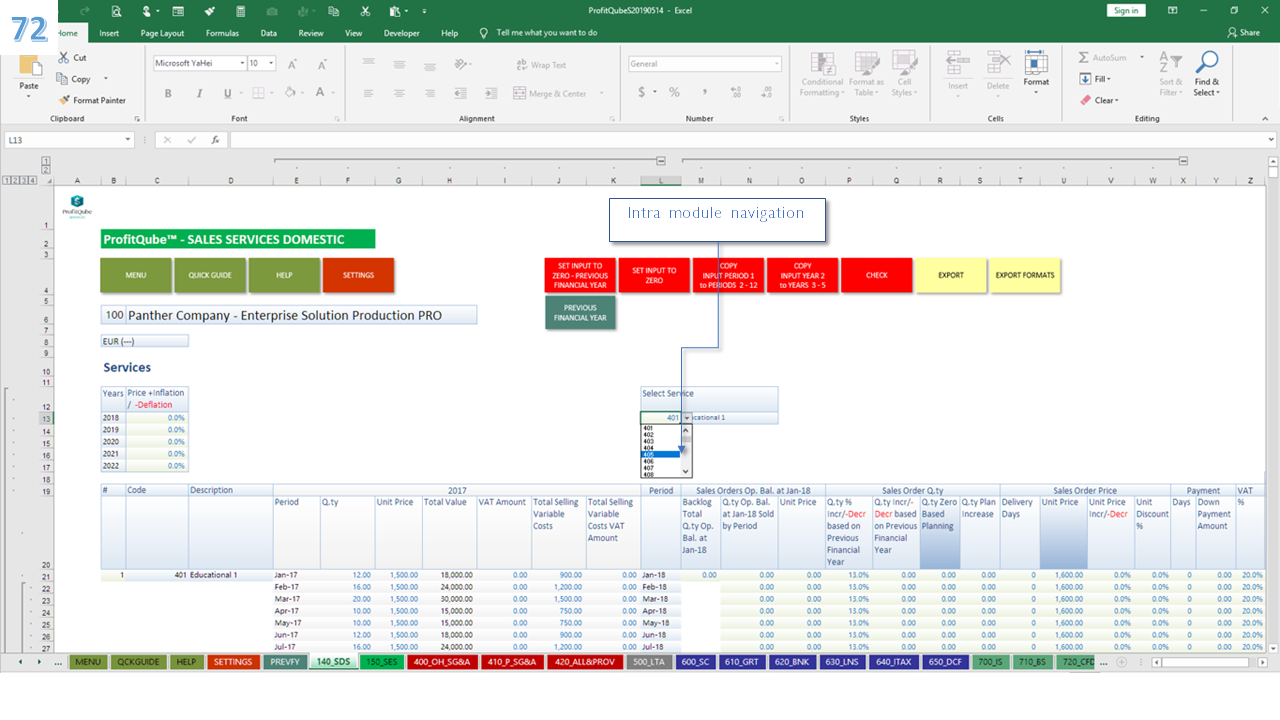Toggle Wrap Text
The width and height of the screenshot is (1280, 720).
coord(540,65)
